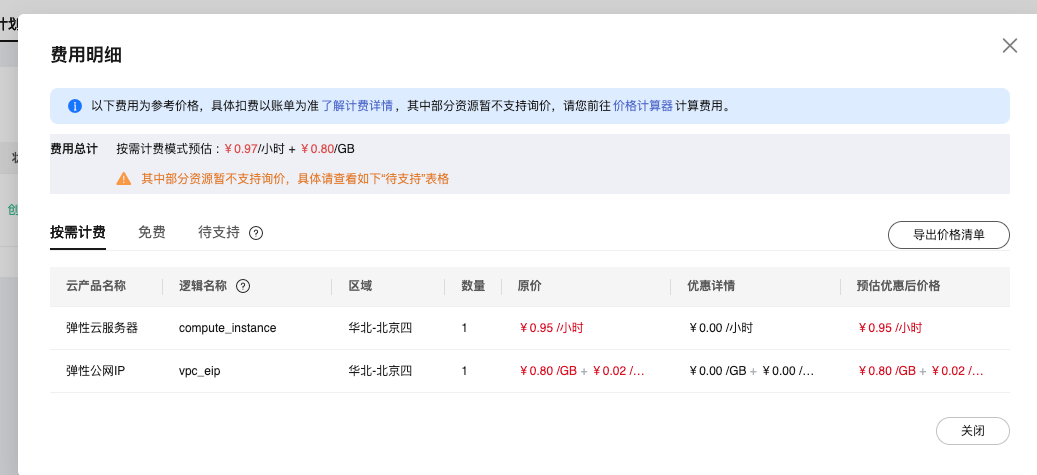The image size is (1037, 475).
Task: Click the 原价 column header
Action: coord(530,286)
